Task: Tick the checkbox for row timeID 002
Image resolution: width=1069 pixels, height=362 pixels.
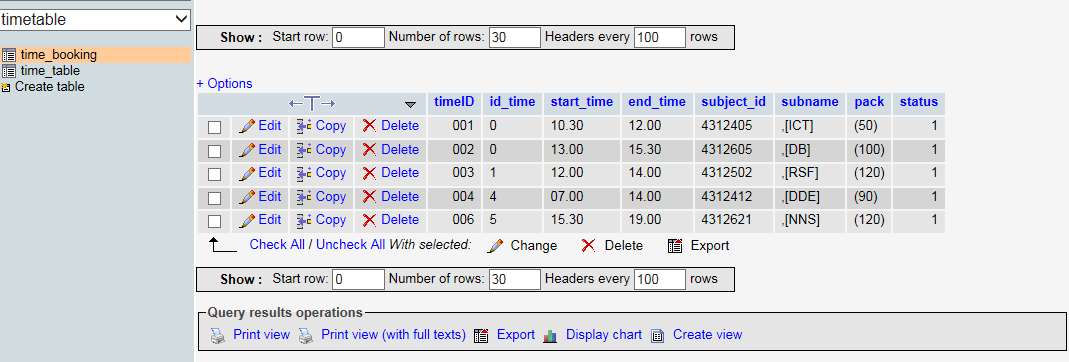Action: (215, 151)
